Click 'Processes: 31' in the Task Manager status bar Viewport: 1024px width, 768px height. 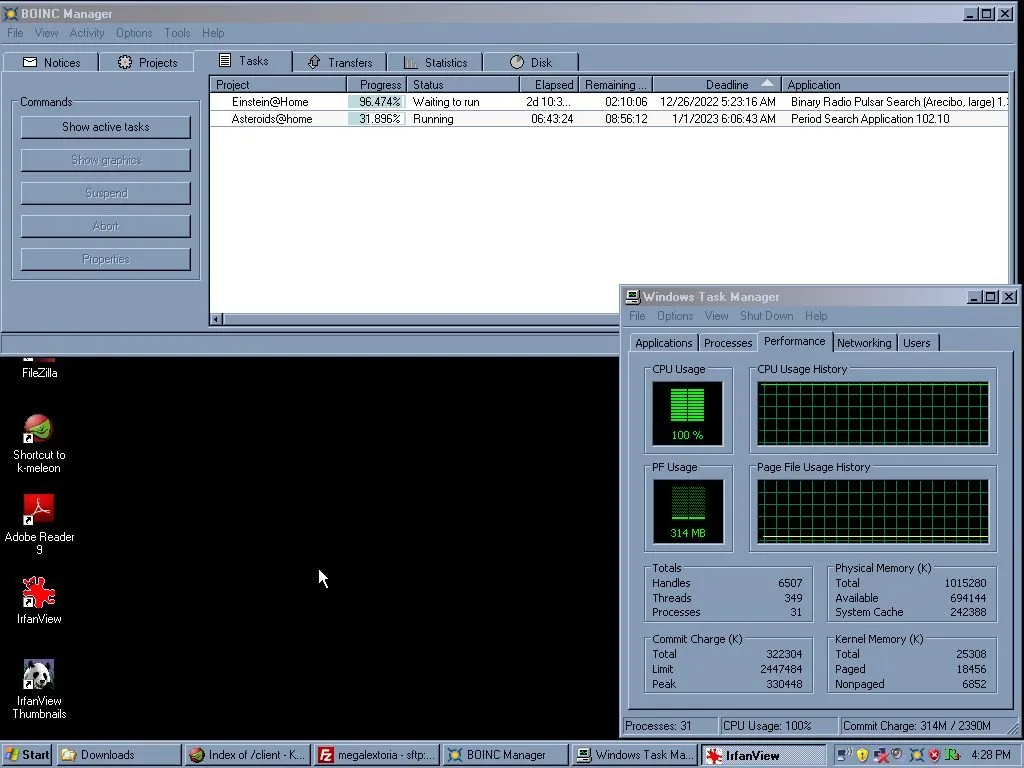click(x=658, y=726)
